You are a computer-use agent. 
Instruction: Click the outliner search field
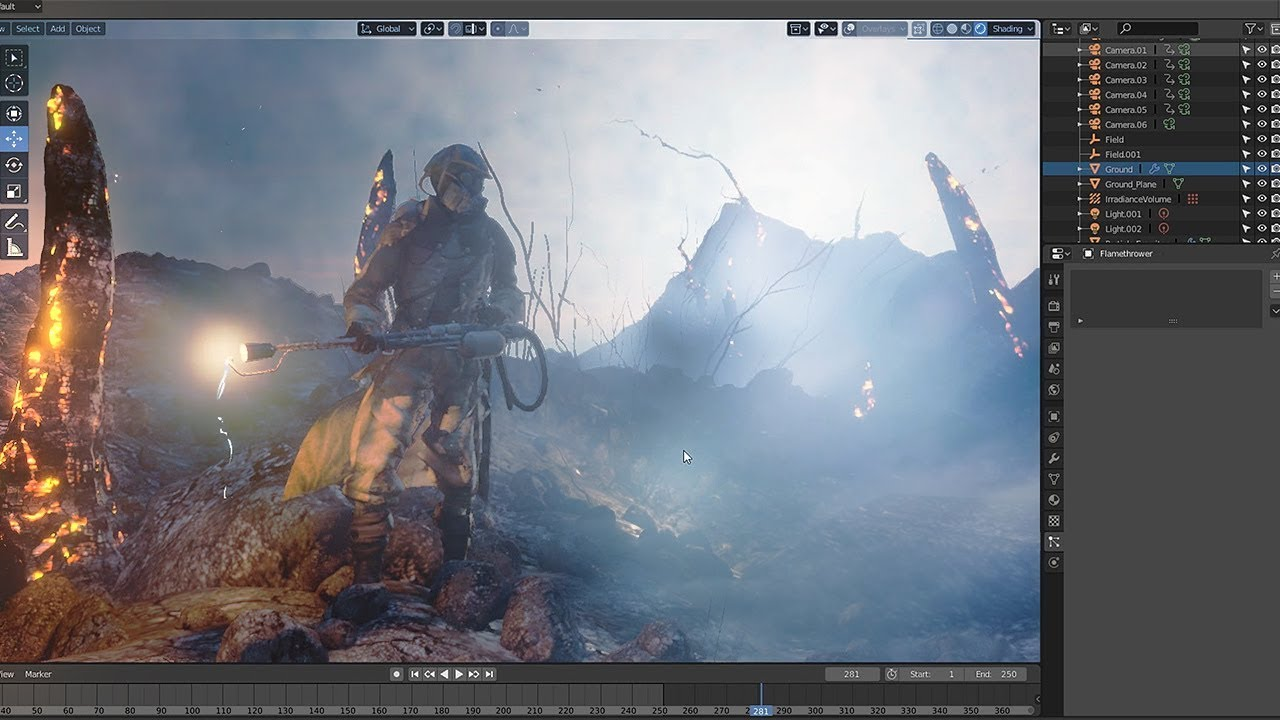coord(1157,29)
